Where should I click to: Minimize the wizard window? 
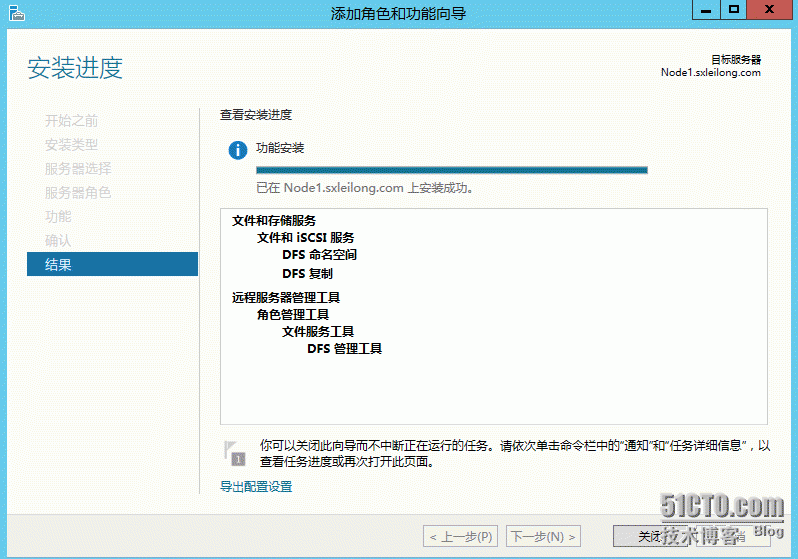tap(706, 10)
